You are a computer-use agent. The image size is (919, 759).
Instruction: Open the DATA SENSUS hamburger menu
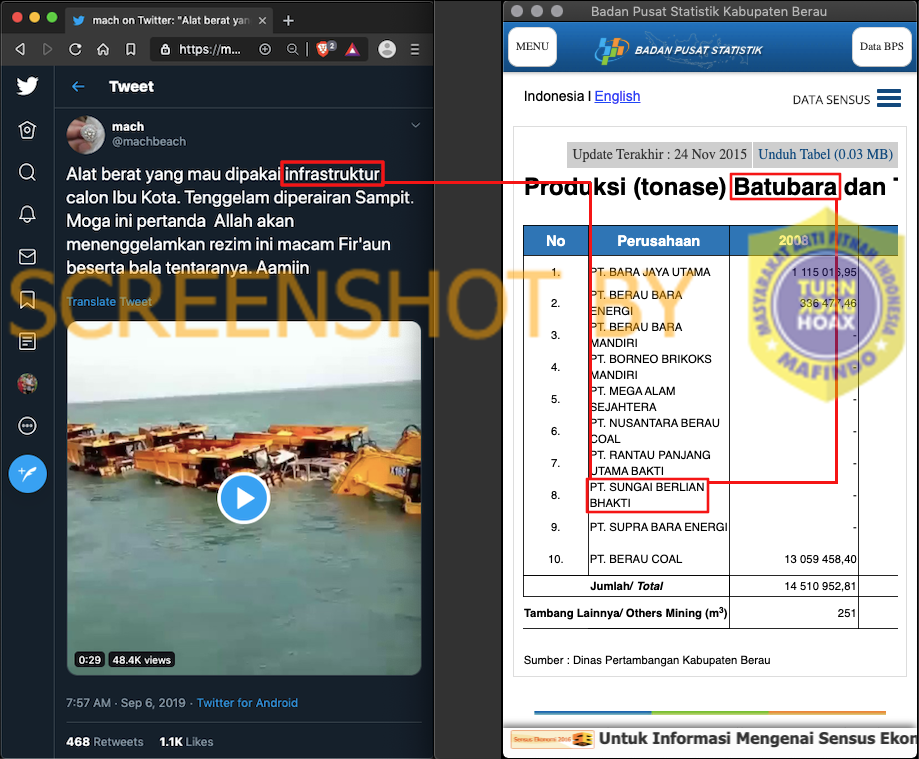(x=889, y=98)
